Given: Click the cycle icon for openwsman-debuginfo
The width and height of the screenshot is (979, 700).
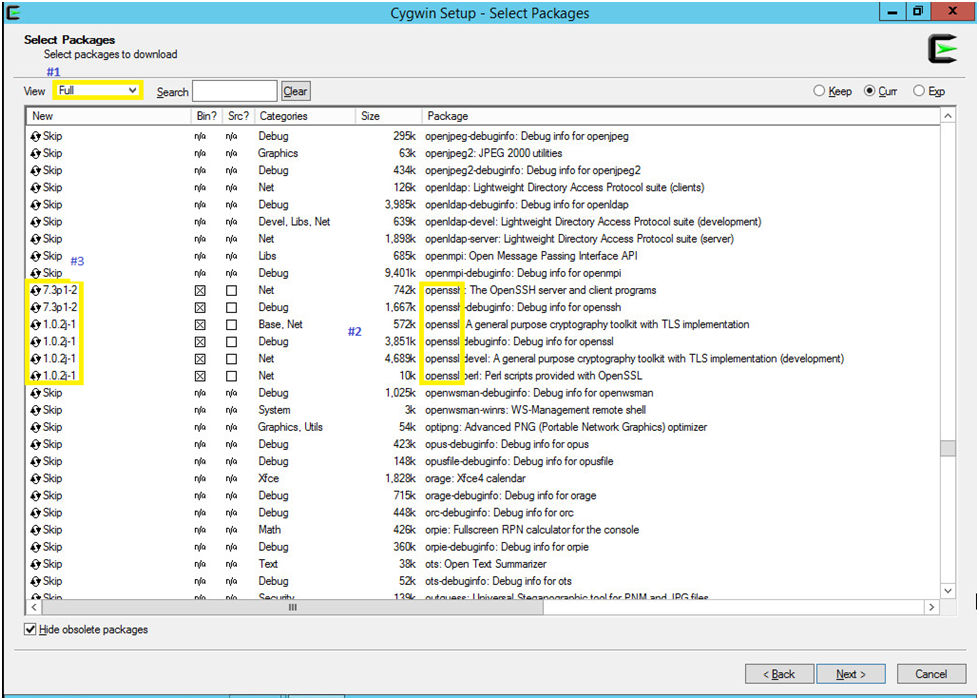Looking at the screenshot, I should [36, 393].
